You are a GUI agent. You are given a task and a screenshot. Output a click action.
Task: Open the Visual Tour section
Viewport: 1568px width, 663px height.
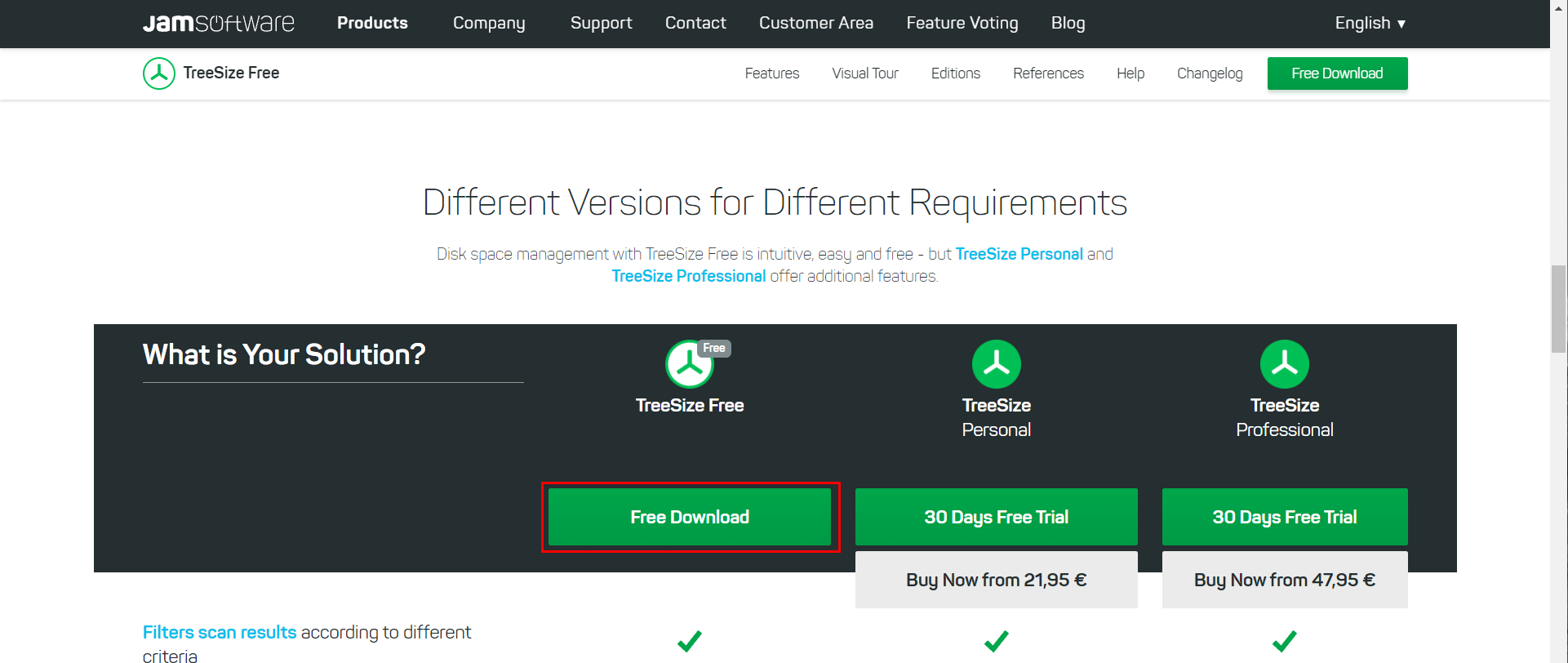865,73
